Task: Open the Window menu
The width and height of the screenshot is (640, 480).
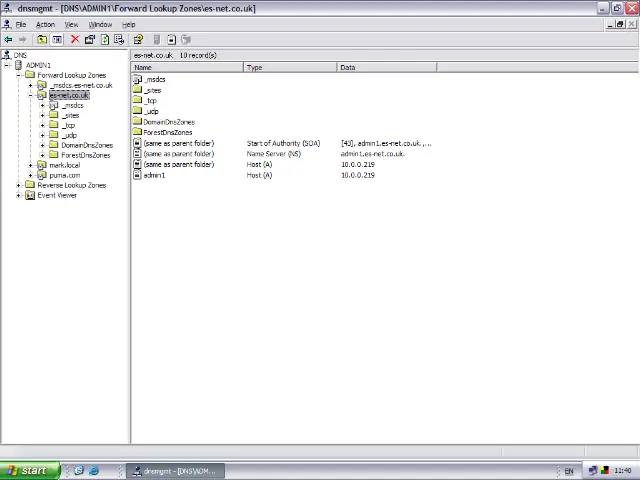Action: tap(100, 24)
